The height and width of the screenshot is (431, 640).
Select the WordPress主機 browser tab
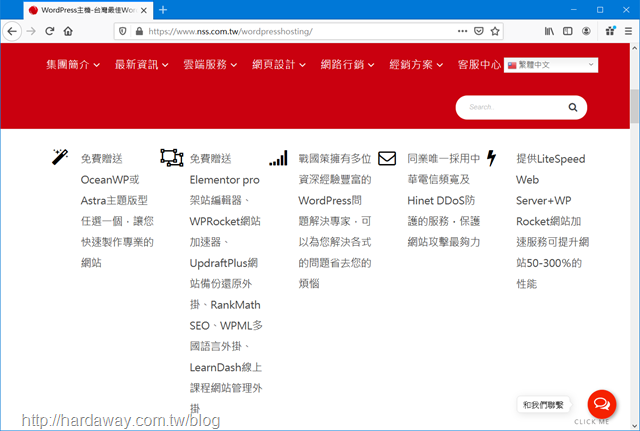click(x=89, y=10)
